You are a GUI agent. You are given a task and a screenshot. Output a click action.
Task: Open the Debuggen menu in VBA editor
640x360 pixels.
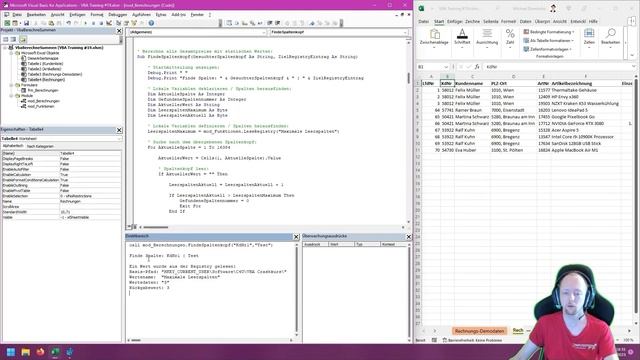[118, 15]
